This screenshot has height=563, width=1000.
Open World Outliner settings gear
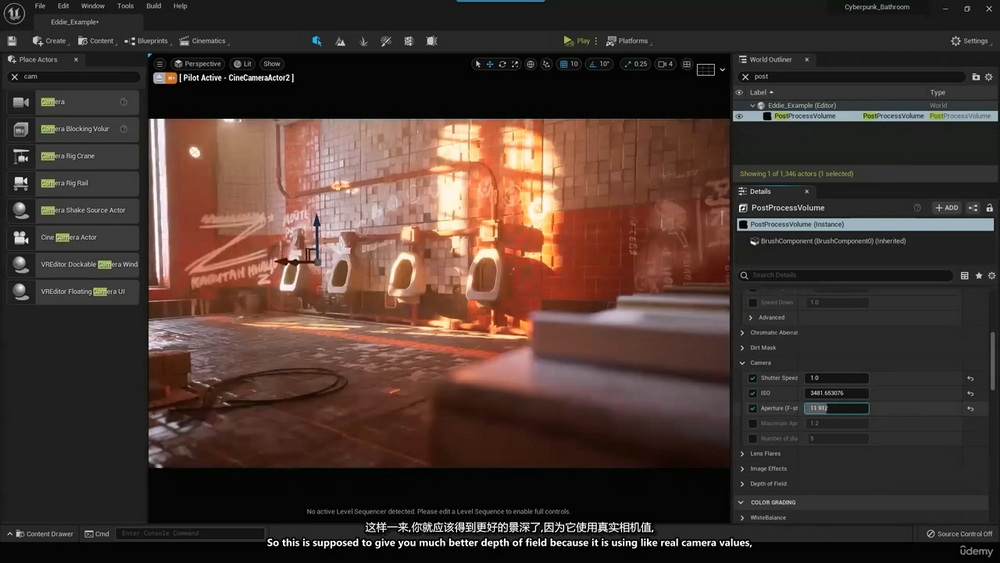[989, 77]
